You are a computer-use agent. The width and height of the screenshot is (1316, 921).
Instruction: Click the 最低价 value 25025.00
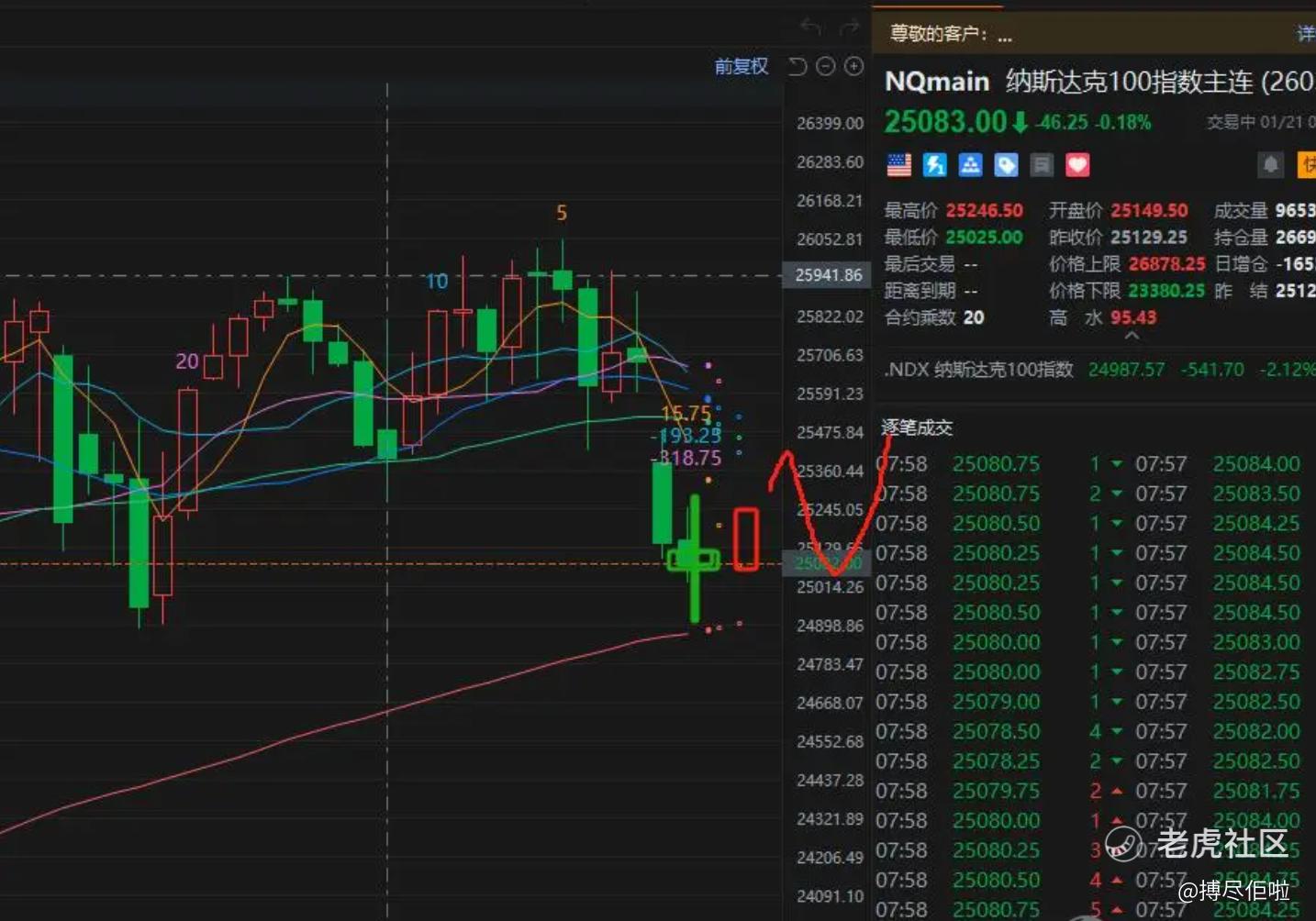(985, 238)
